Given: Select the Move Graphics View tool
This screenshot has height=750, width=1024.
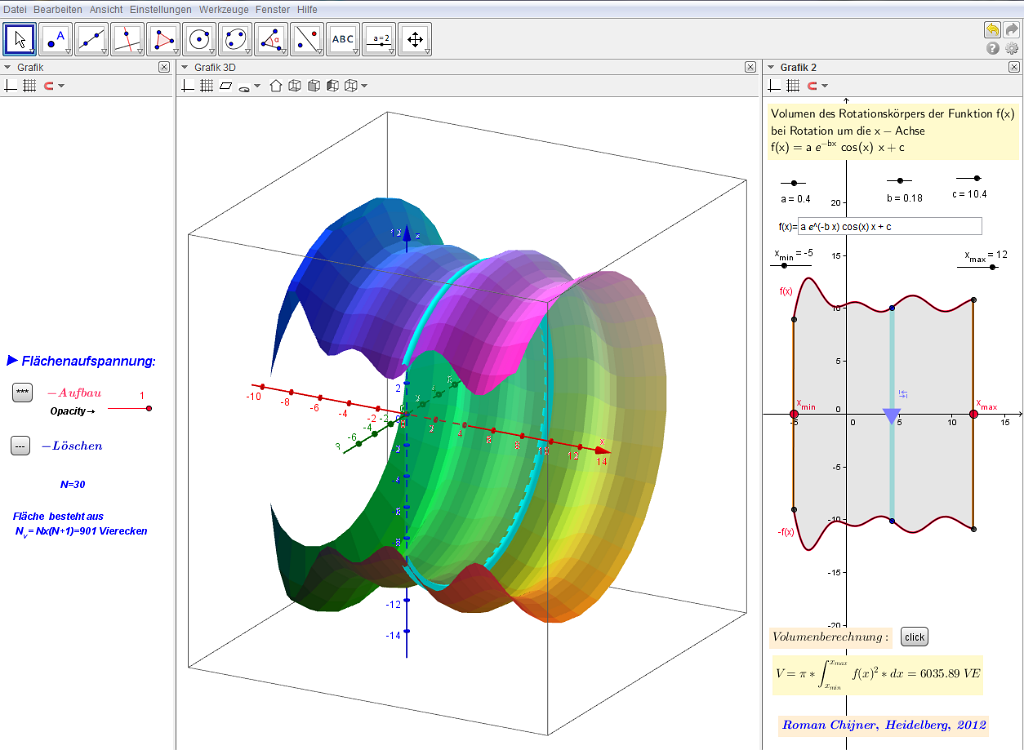Looking at the screenshot, I should tap(414, 40).
